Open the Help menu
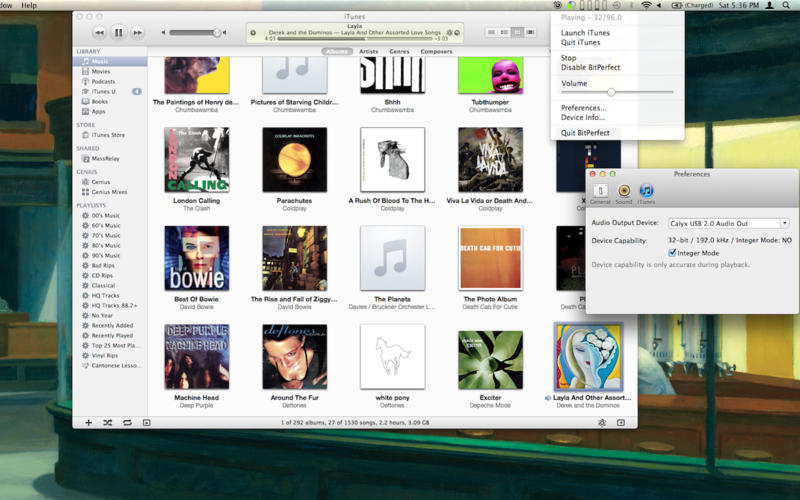The width and height of the screenshot is (800, 500). [29, 6]
